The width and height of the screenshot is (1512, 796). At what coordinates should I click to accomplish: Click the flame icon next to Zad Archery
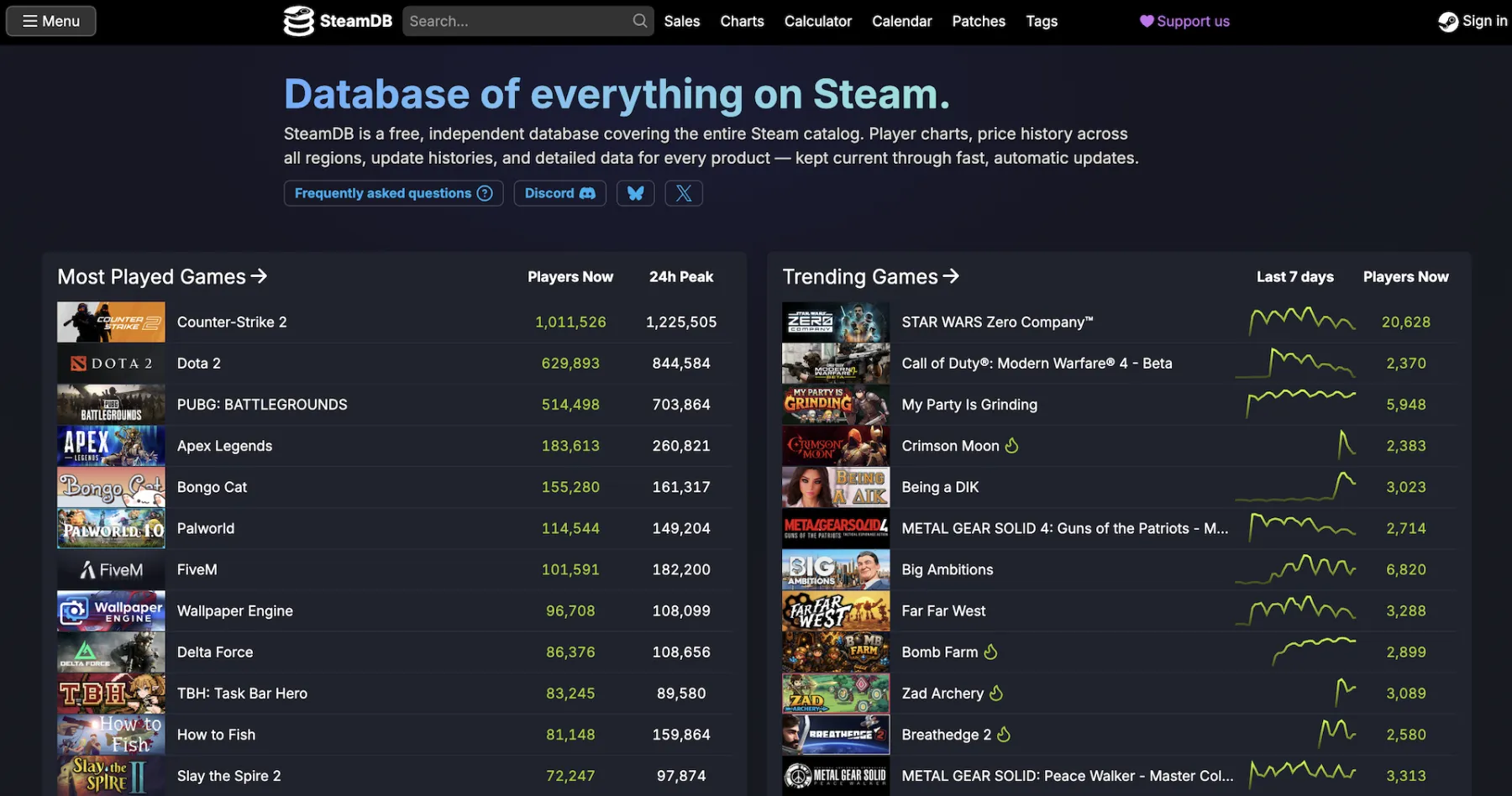point(996,693)
